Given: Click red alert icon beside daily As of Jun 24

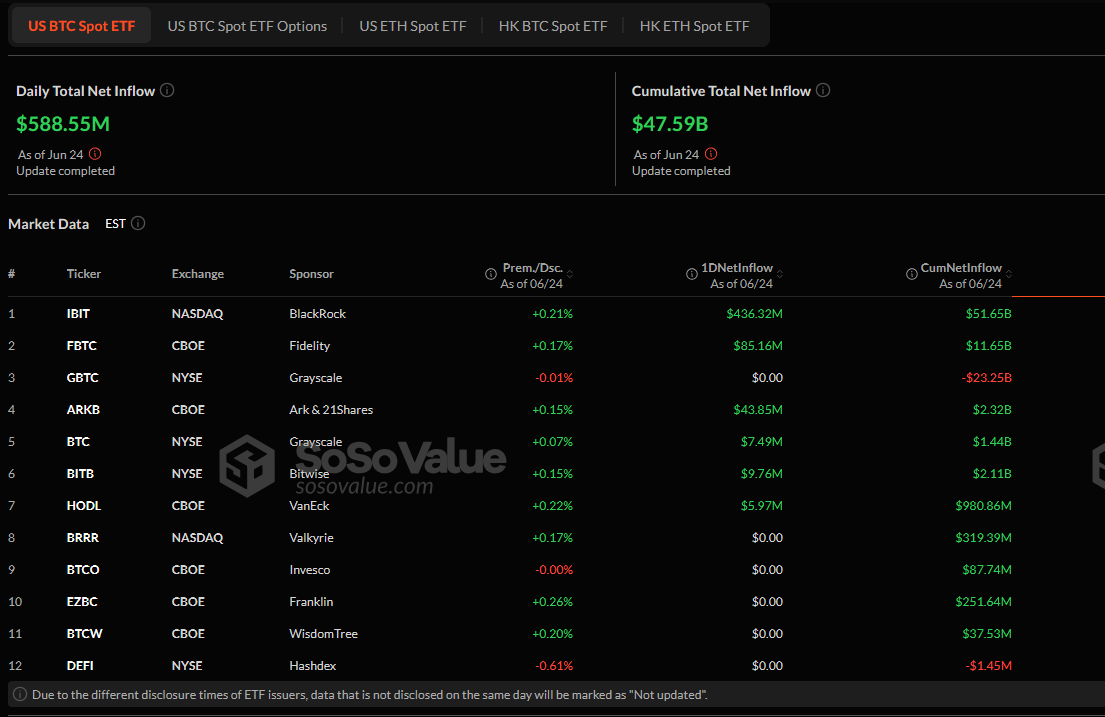Looking at the screenshot, I should click(95, 154).
